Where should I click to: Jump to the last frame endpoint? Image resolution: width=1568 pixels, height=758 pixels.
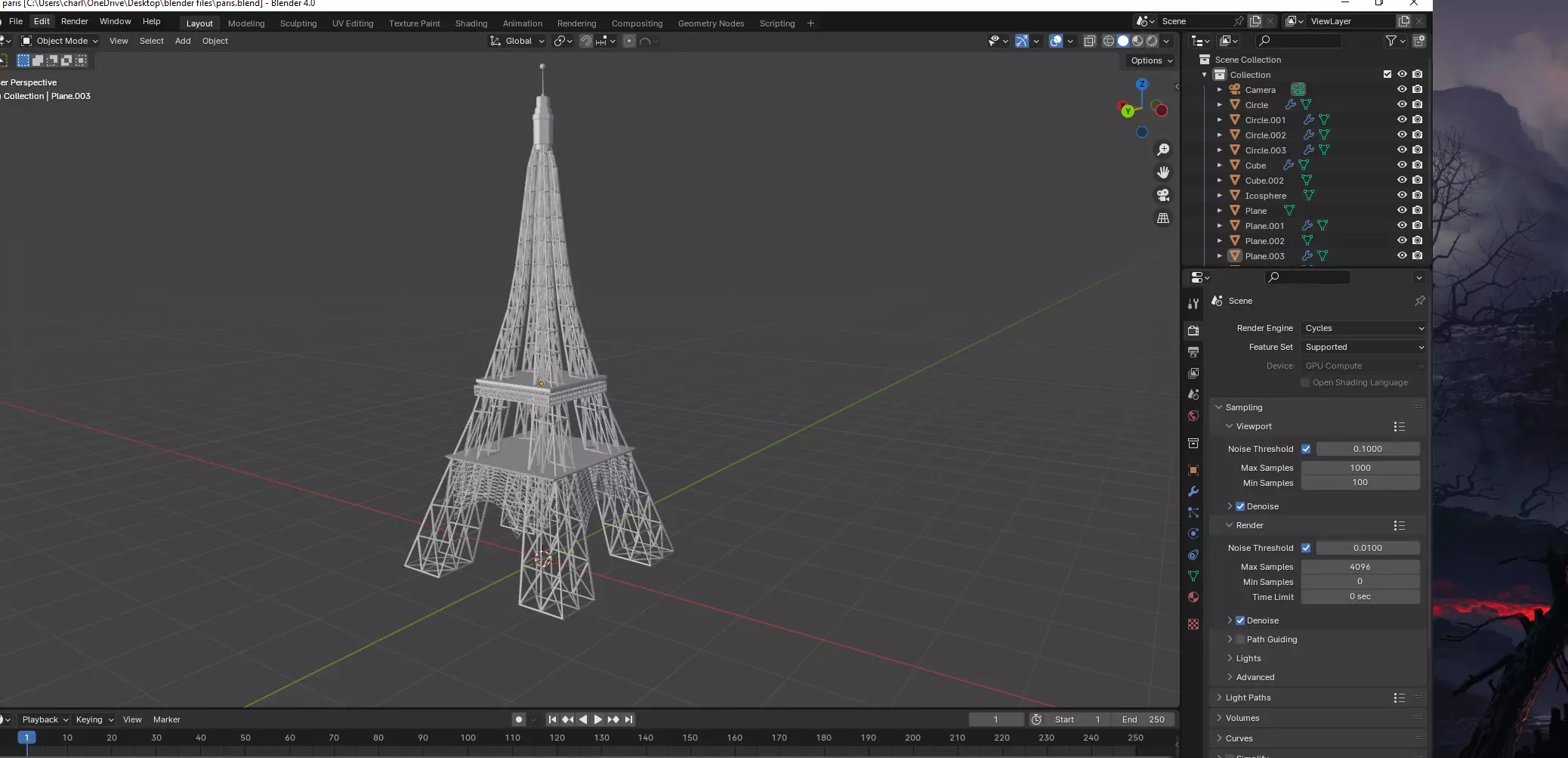(628, 719)
